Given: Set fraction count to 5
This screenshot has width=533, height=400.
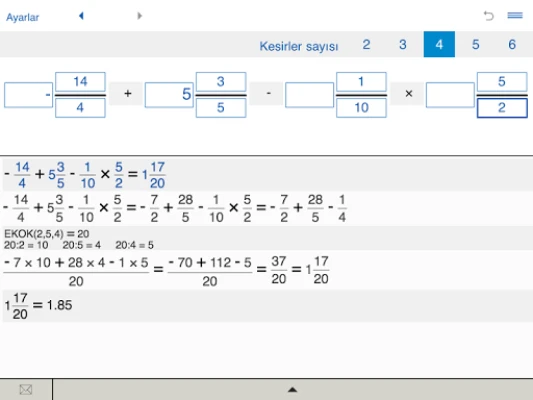Looking at the screenshot, I should (x=476, y=45).
